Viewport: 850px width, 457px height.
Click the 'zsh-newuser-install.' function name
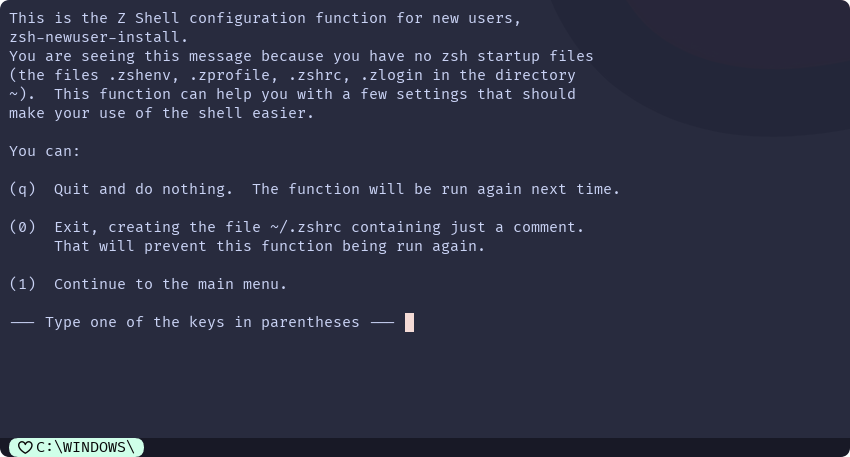click(x=99, y=37)
